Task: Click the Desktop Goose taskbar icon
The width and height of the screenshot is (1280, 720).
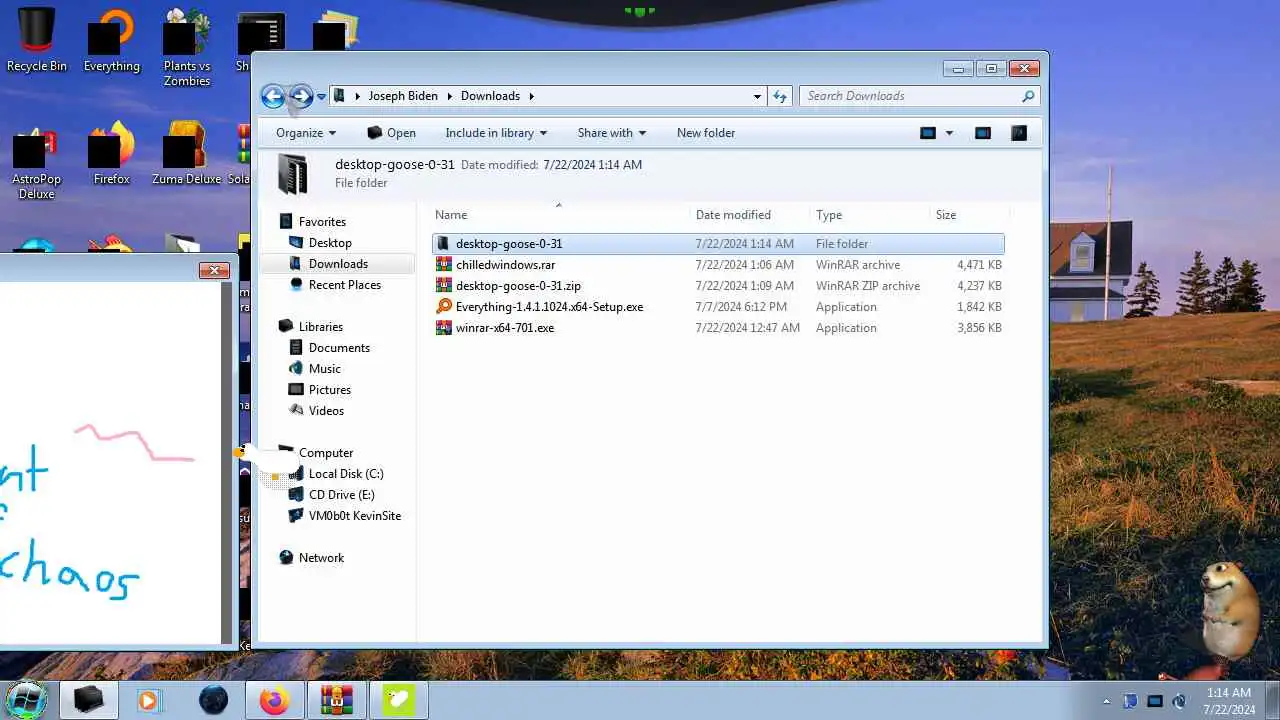Action: click(398, 700)
